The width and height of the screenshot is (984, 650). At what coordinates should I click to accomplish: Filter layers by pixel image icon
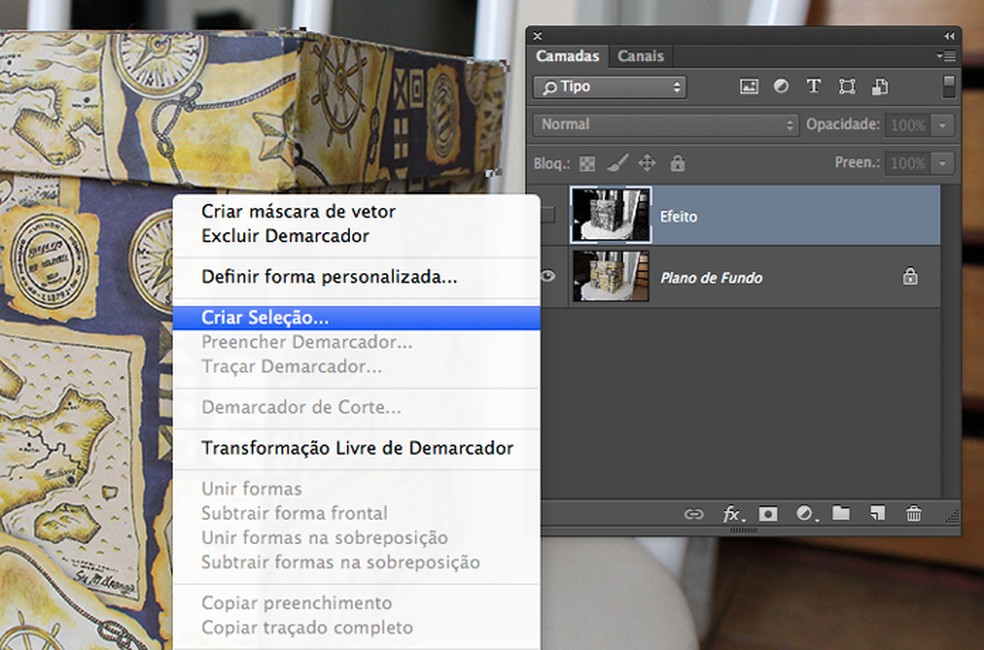(749, 87)
